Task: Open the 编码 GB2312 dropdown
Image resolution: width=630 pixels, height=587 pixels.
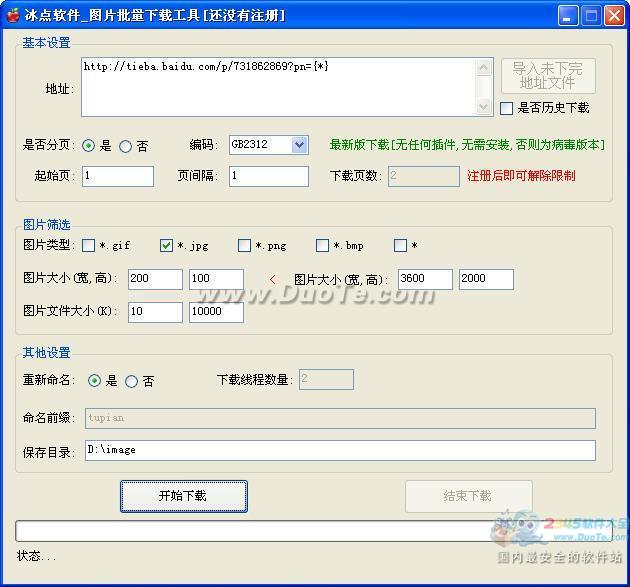Action: click(299, 145)
